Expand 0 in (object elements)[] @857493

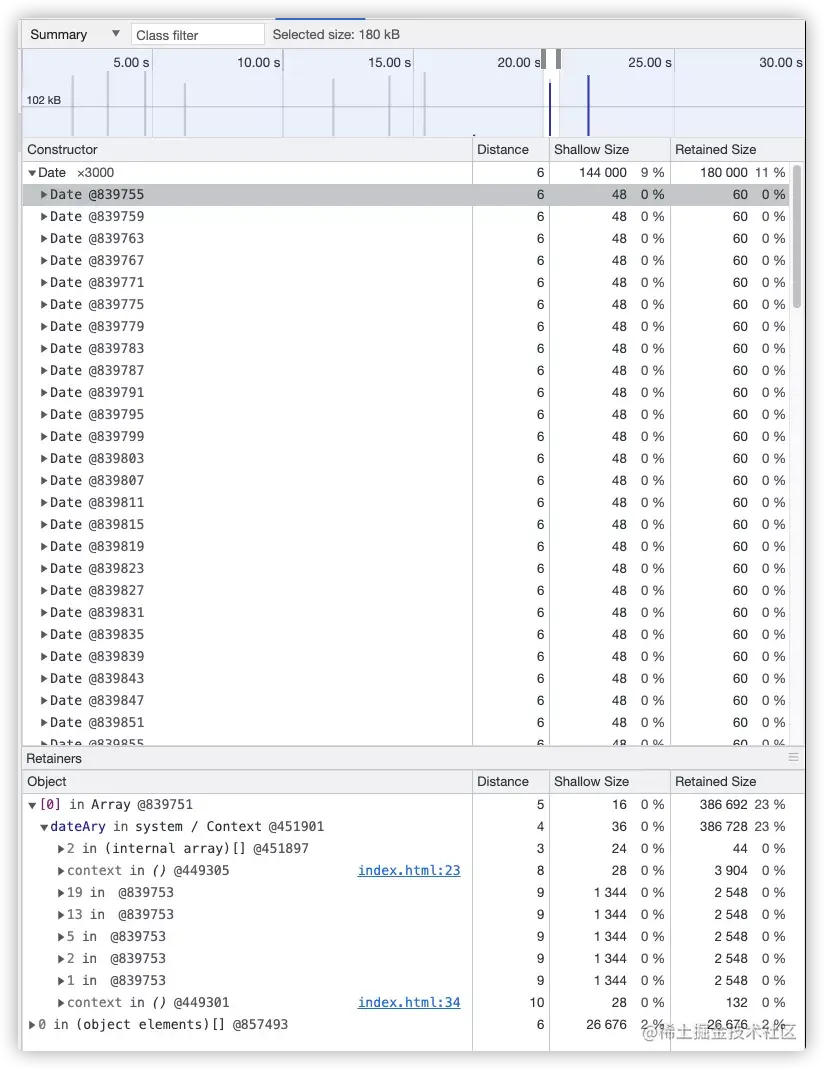[x=32, y=1025]
